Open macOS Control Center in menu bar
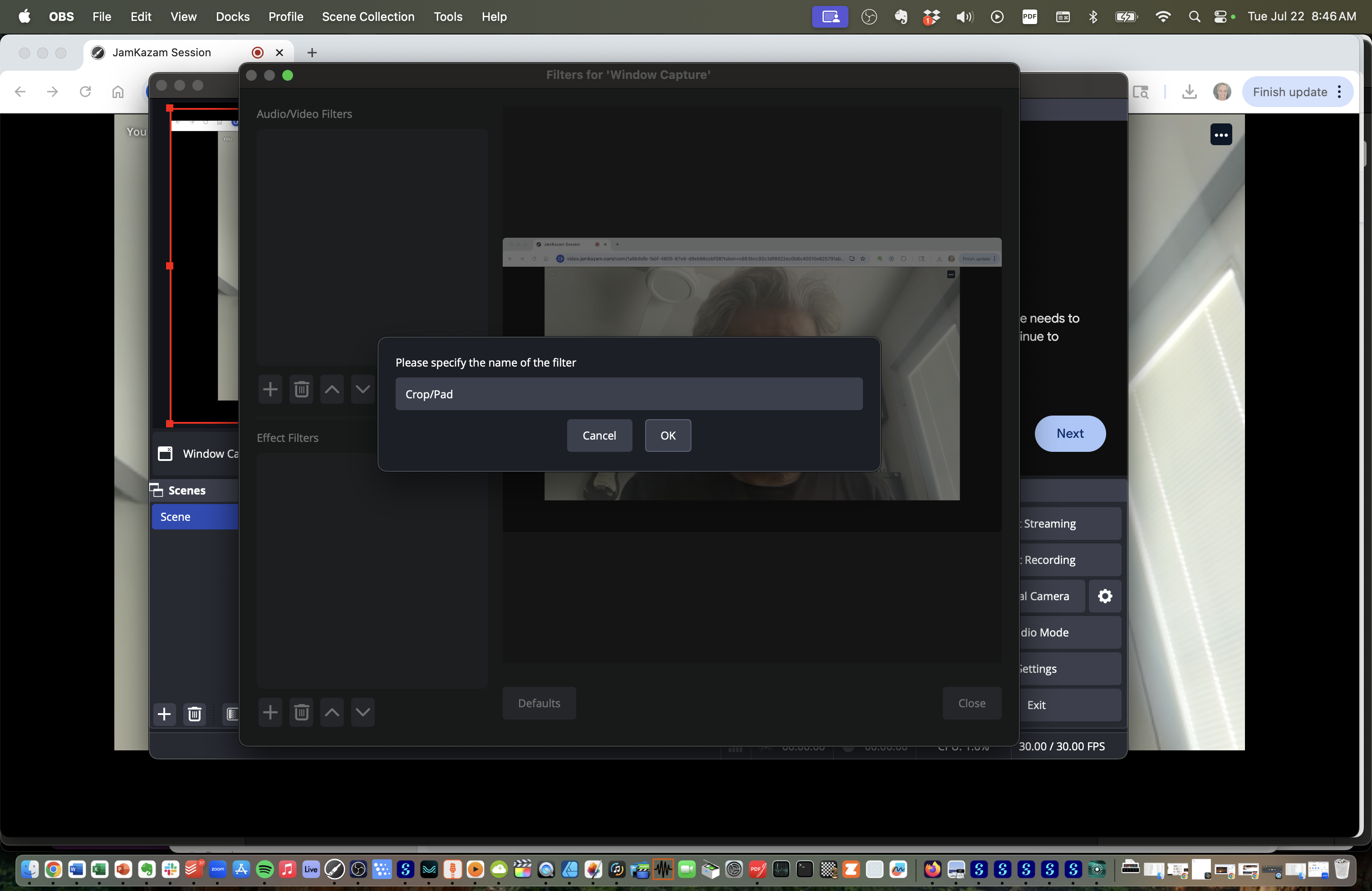This screenshot has width=1372, height=891. click(x=1220, y=17)
